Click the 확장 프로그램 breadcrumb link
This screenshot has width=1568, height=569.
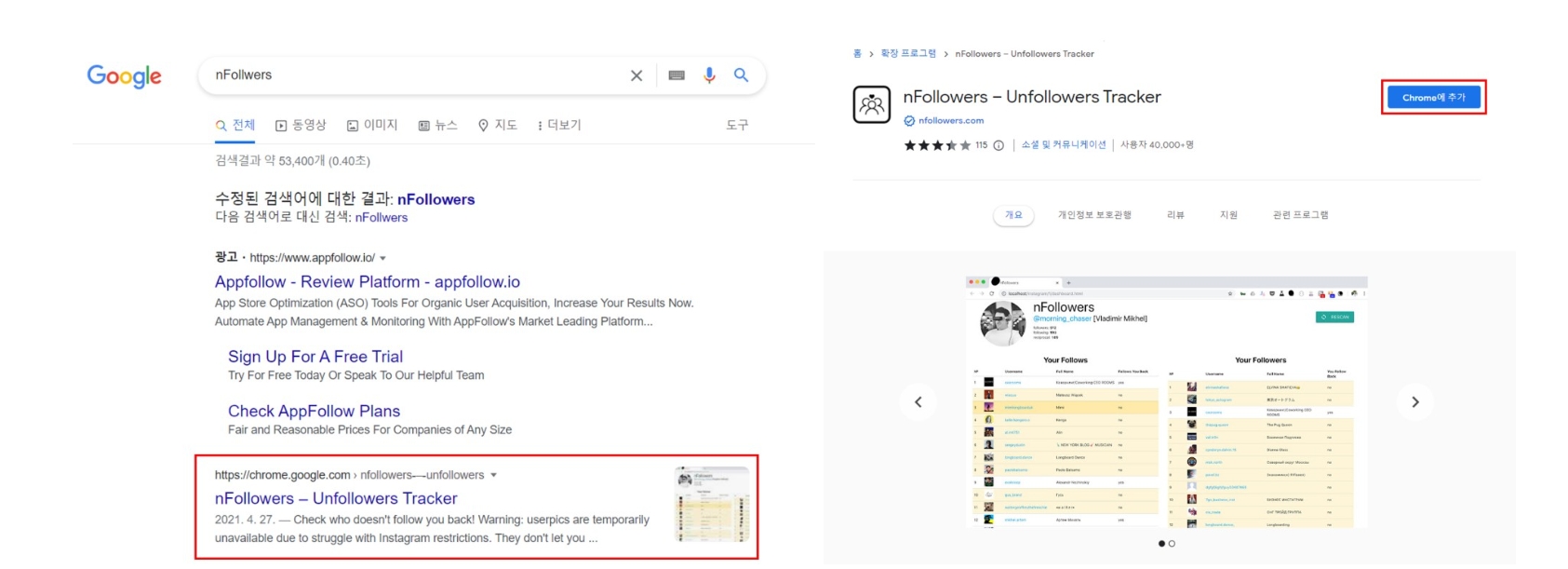pos(908,54)
